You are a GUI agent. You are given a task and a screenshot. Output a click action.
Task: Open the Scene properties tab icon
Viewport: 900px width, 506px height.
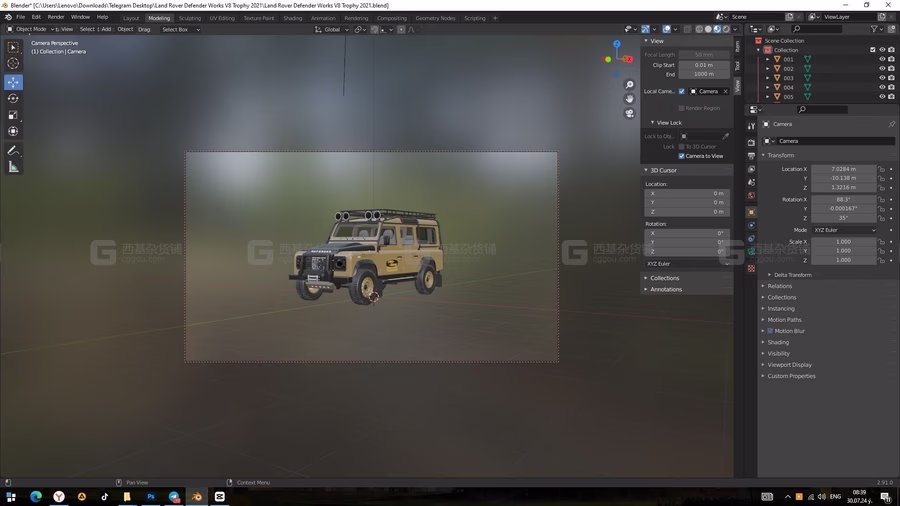coord(751,182)
